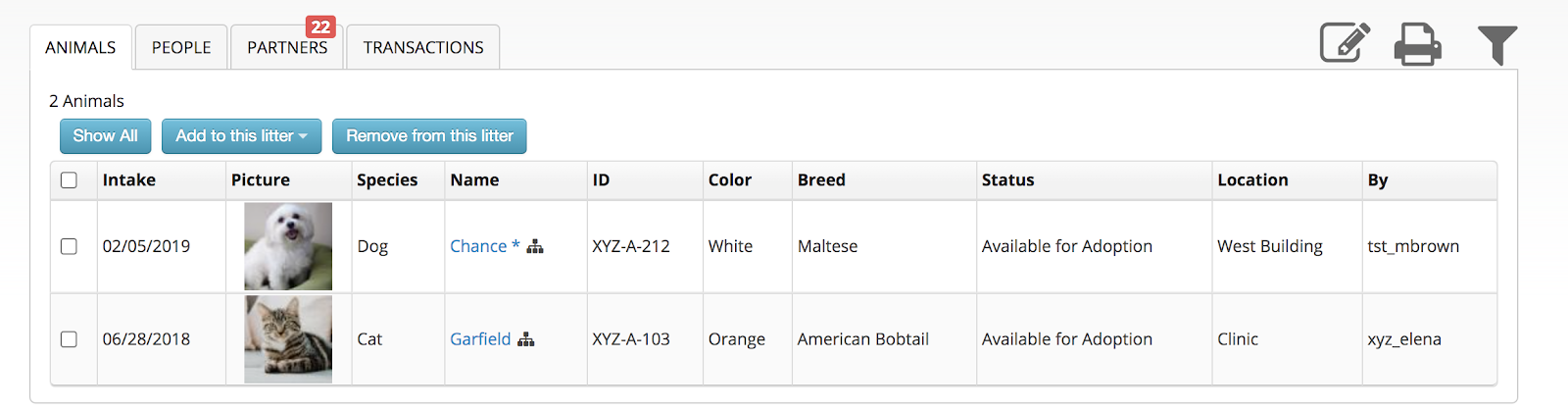
Task: Open the filter funnel icon
Action: 1496,45
